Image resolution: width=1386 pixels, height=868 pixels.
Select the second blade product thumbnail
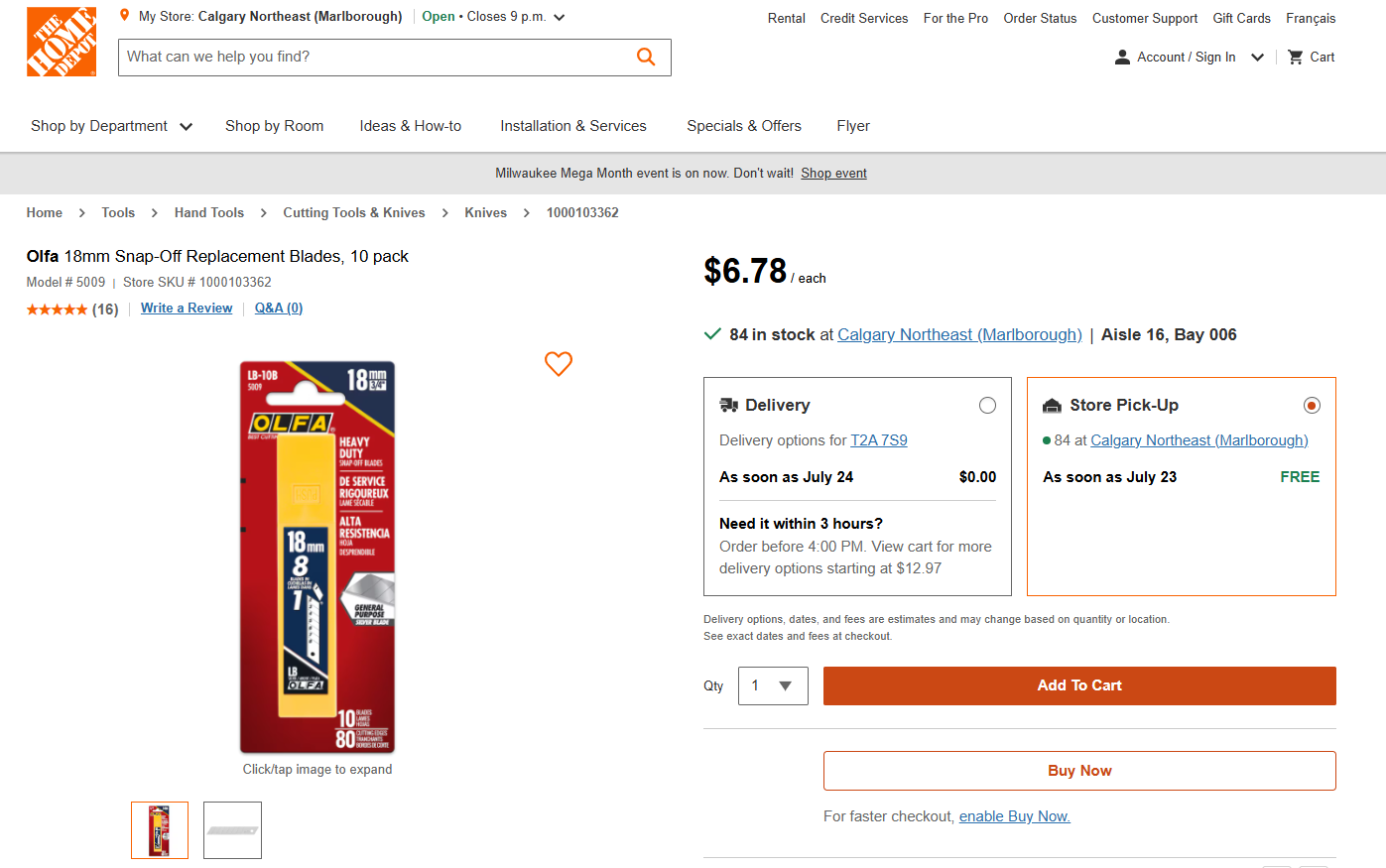tap(232, 830)
